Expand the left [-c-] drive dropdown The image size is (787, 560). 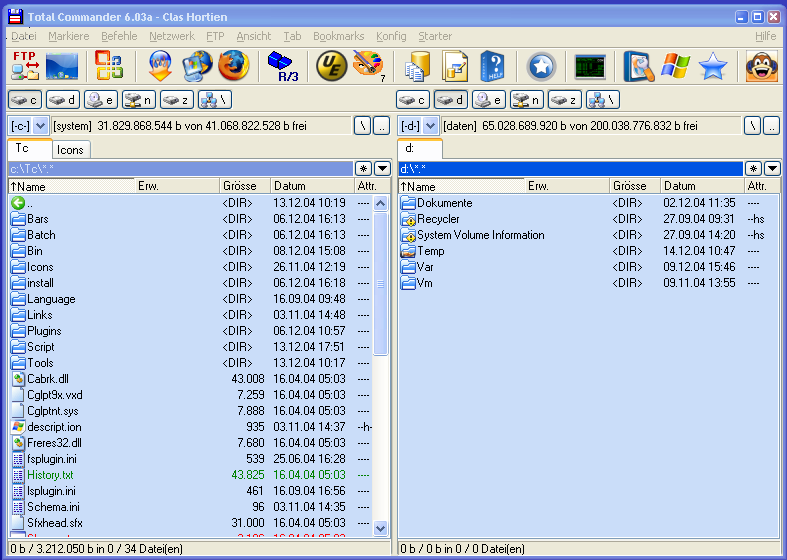point(41,126)
